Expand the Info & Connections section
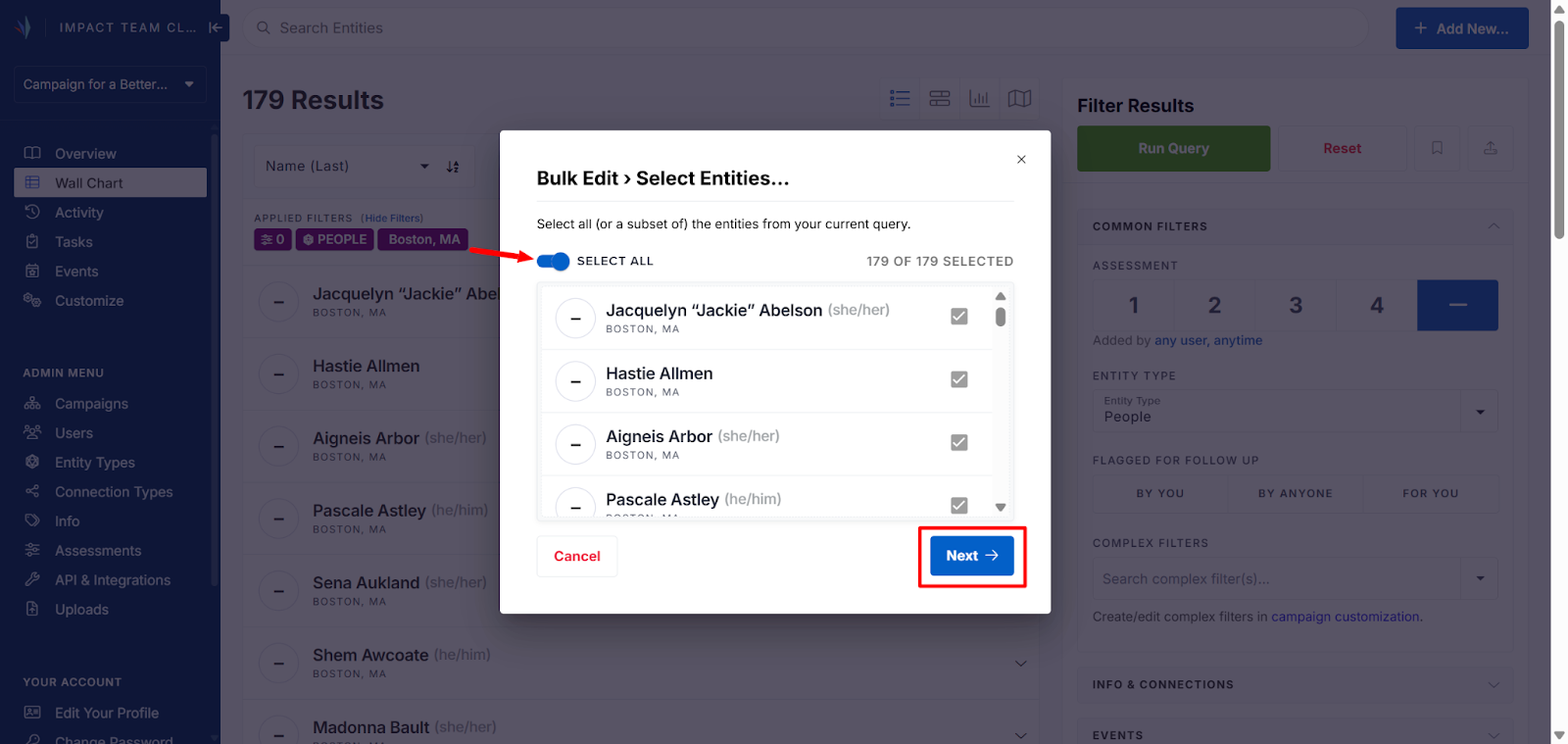Screen dimensions: 1568x744 1494,684
